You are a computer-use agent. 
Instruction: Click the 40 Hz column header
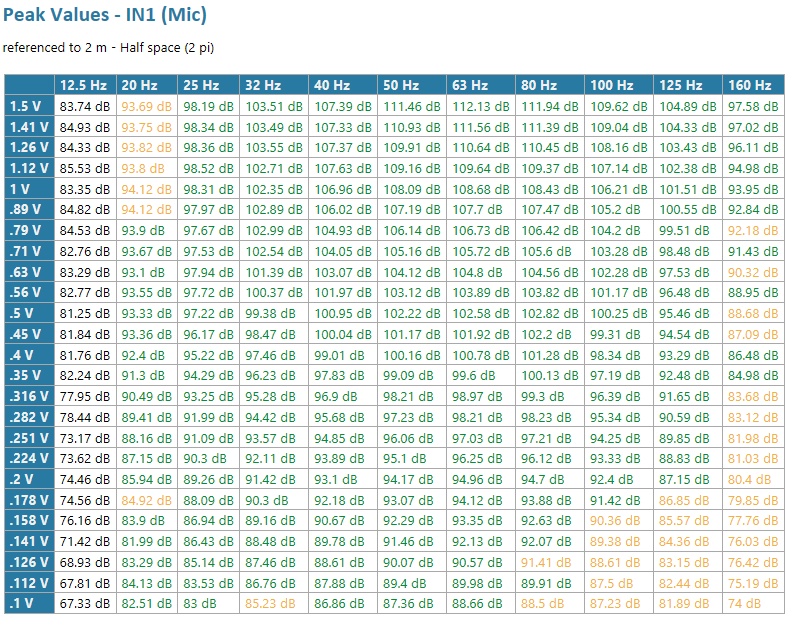coord(331,85)
